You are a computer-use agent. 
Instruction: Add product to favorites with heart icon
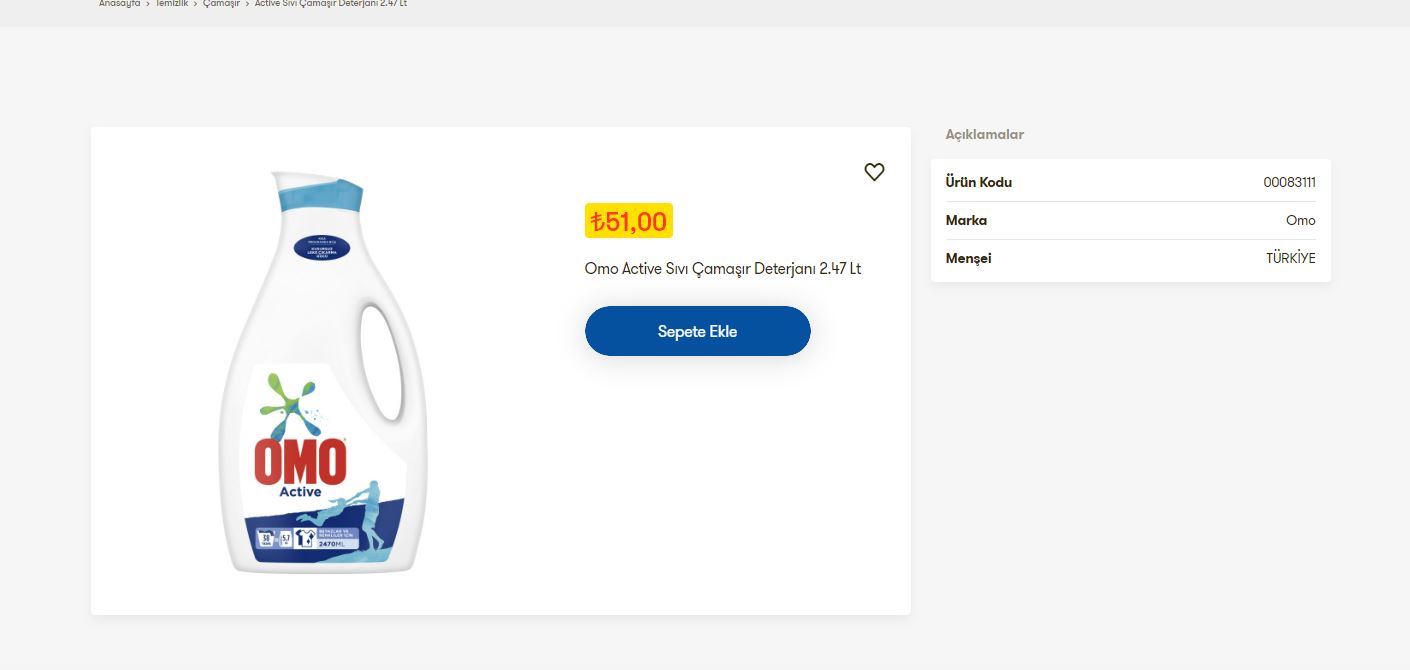[x=874, y=172]
